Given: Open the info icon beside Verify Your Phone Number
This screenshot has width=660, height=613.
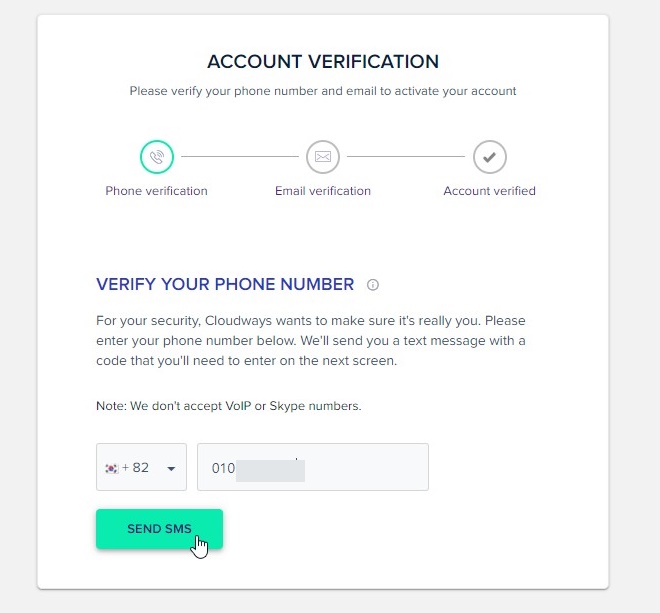Looking at the screenshot, I should [373, 285].
